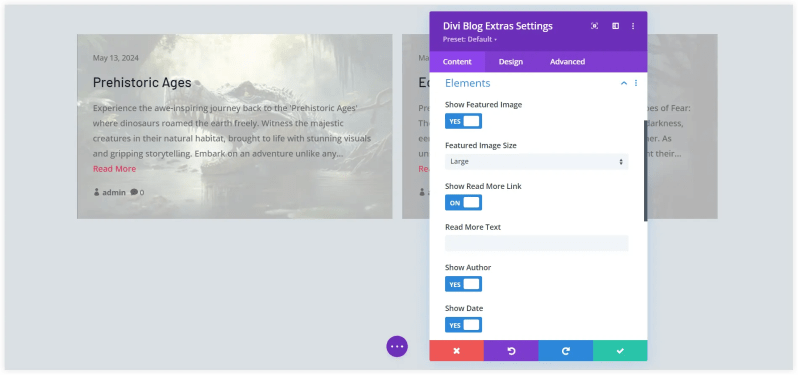Click the expand-to-fullscreen icon in settings header
The width and height of the screenshot is (798, 375).
pyautogui.click(x=594, y=26)
